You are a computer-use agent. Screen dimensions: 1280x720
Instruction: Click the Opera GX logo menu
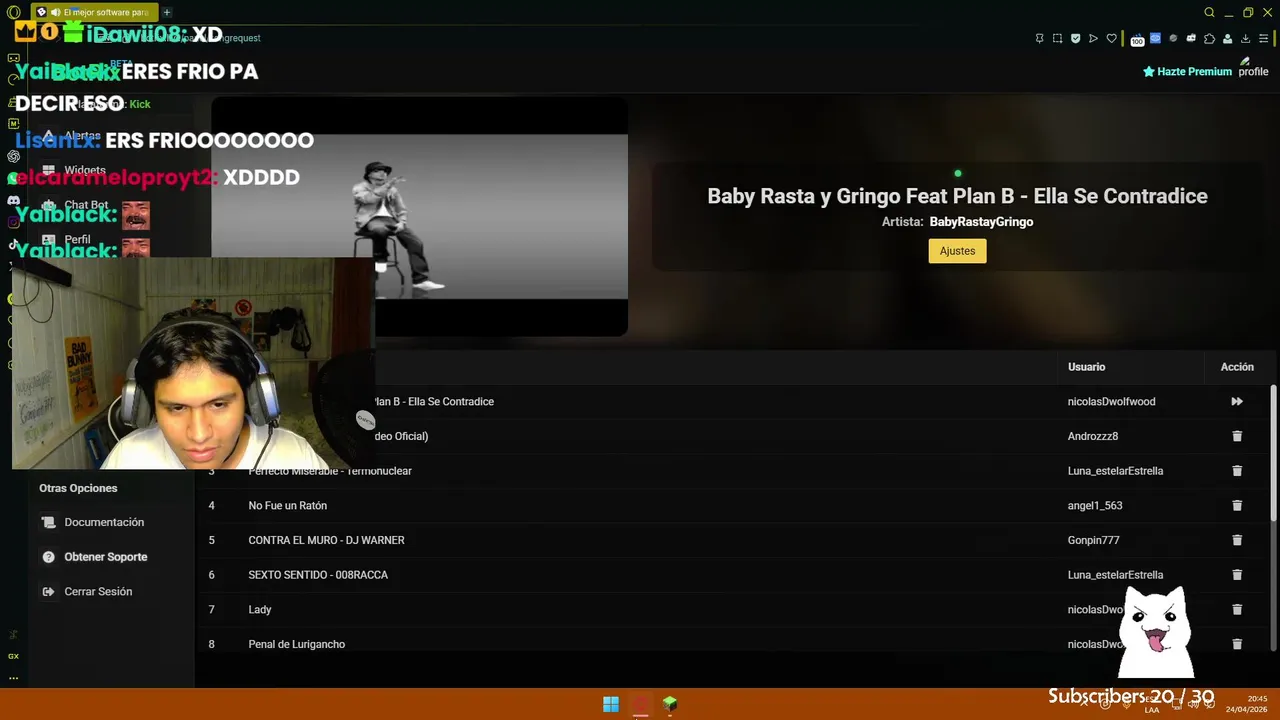pos(13,12)
